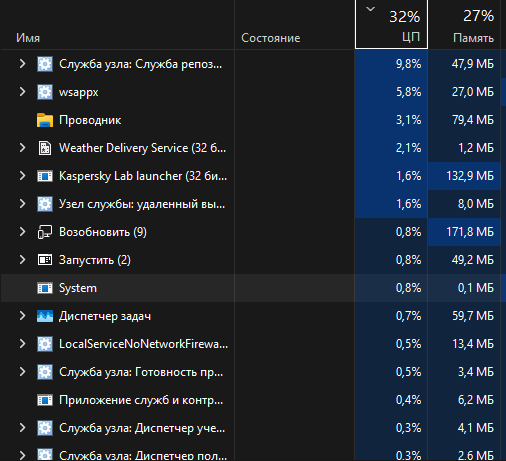This screenshot has width=506, height=461.
Task: Sort by the Имя column header
Action: (x=117, y=25)
